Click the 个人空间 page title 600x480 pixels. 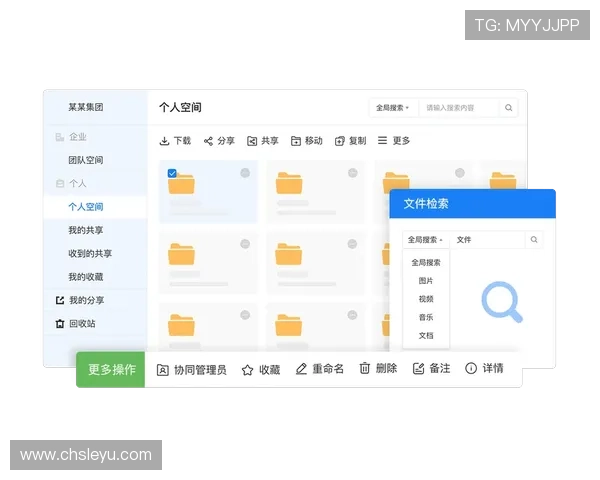[x=180, y=108]
